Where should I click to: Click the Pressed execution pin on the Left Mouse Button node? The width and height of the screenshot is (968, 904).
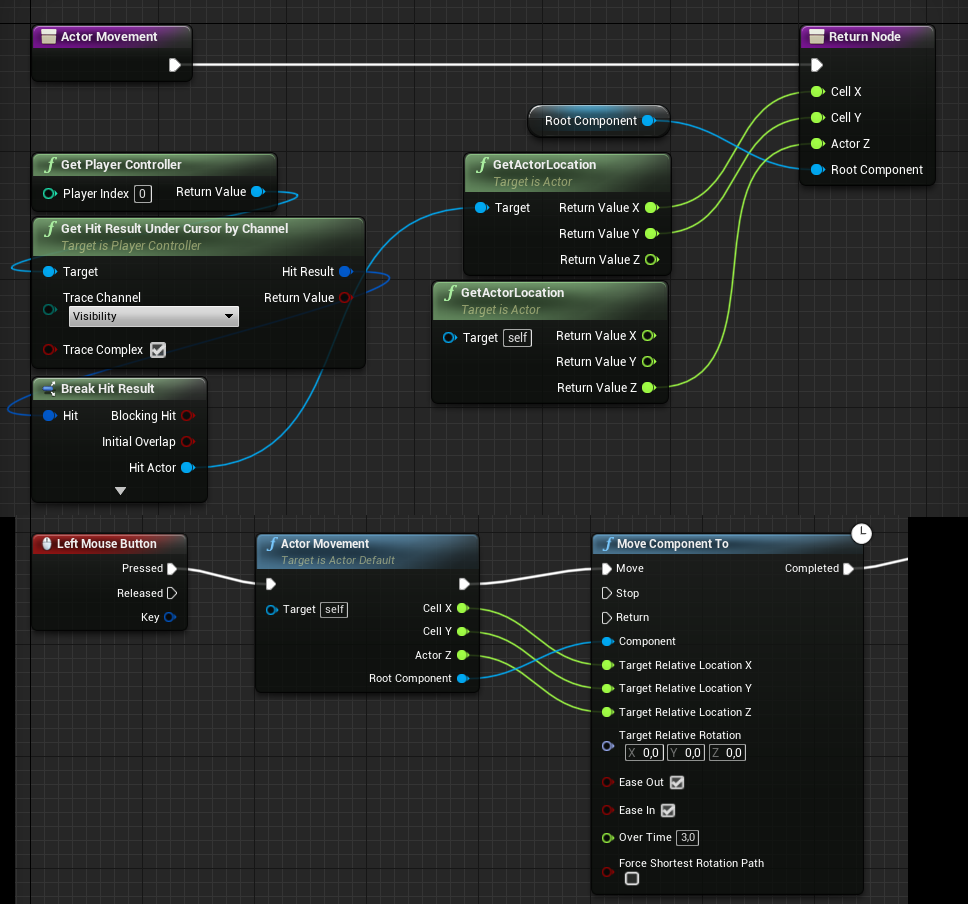click(x=172, y=568)
